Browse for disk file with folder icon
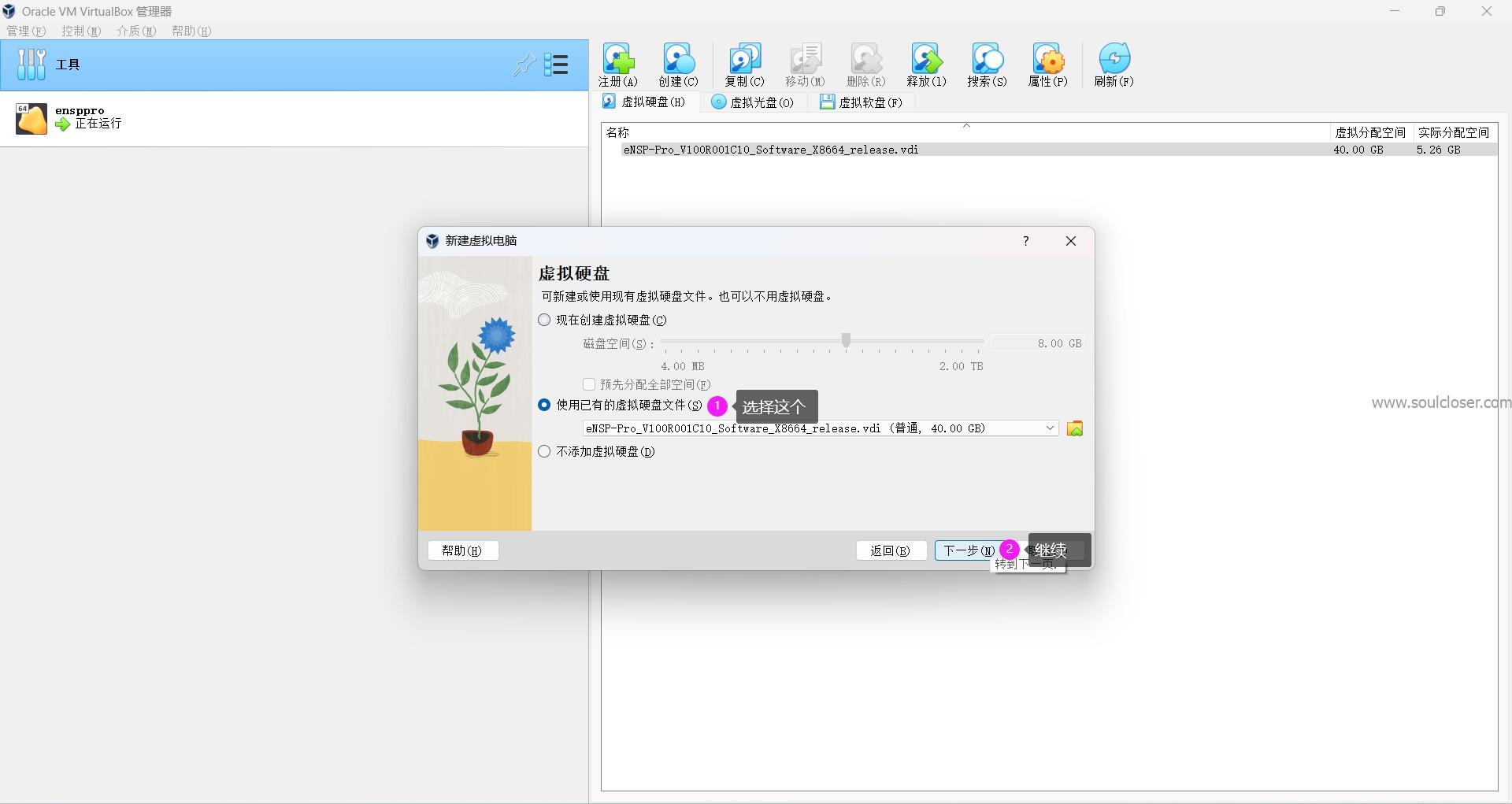 click(x=1074, y=428)
